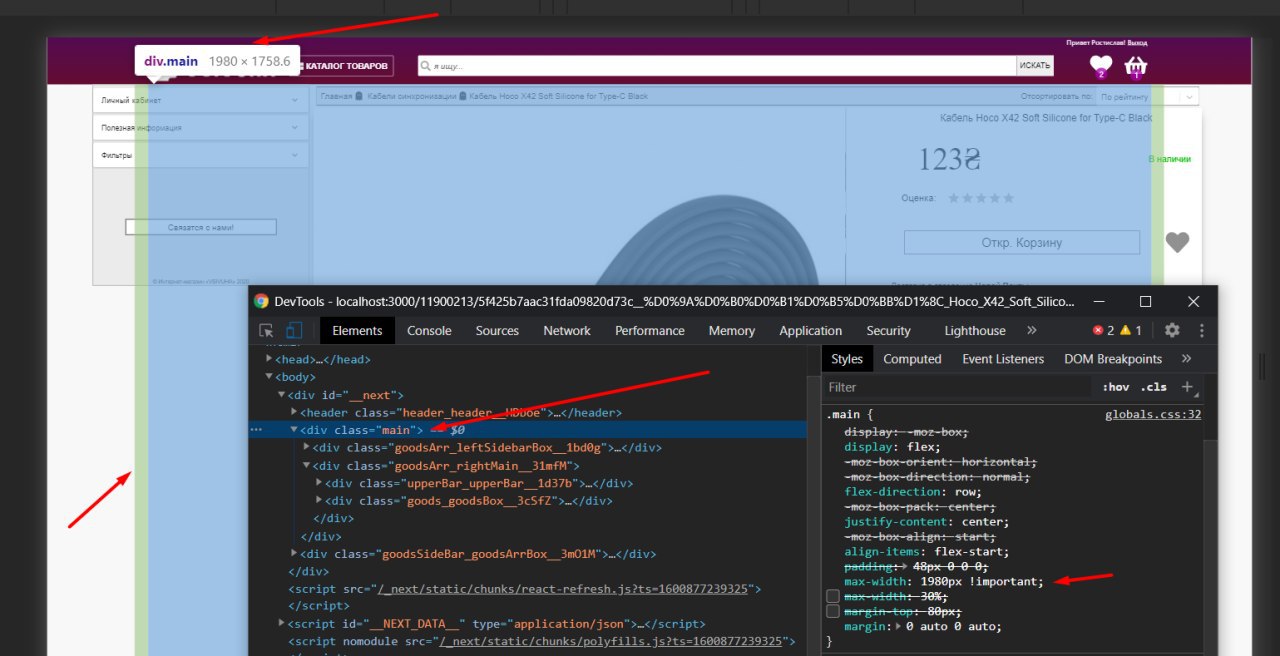Open the DevTools three-dot customize menu
The image size is (1280, 656).
[1201, 331]
